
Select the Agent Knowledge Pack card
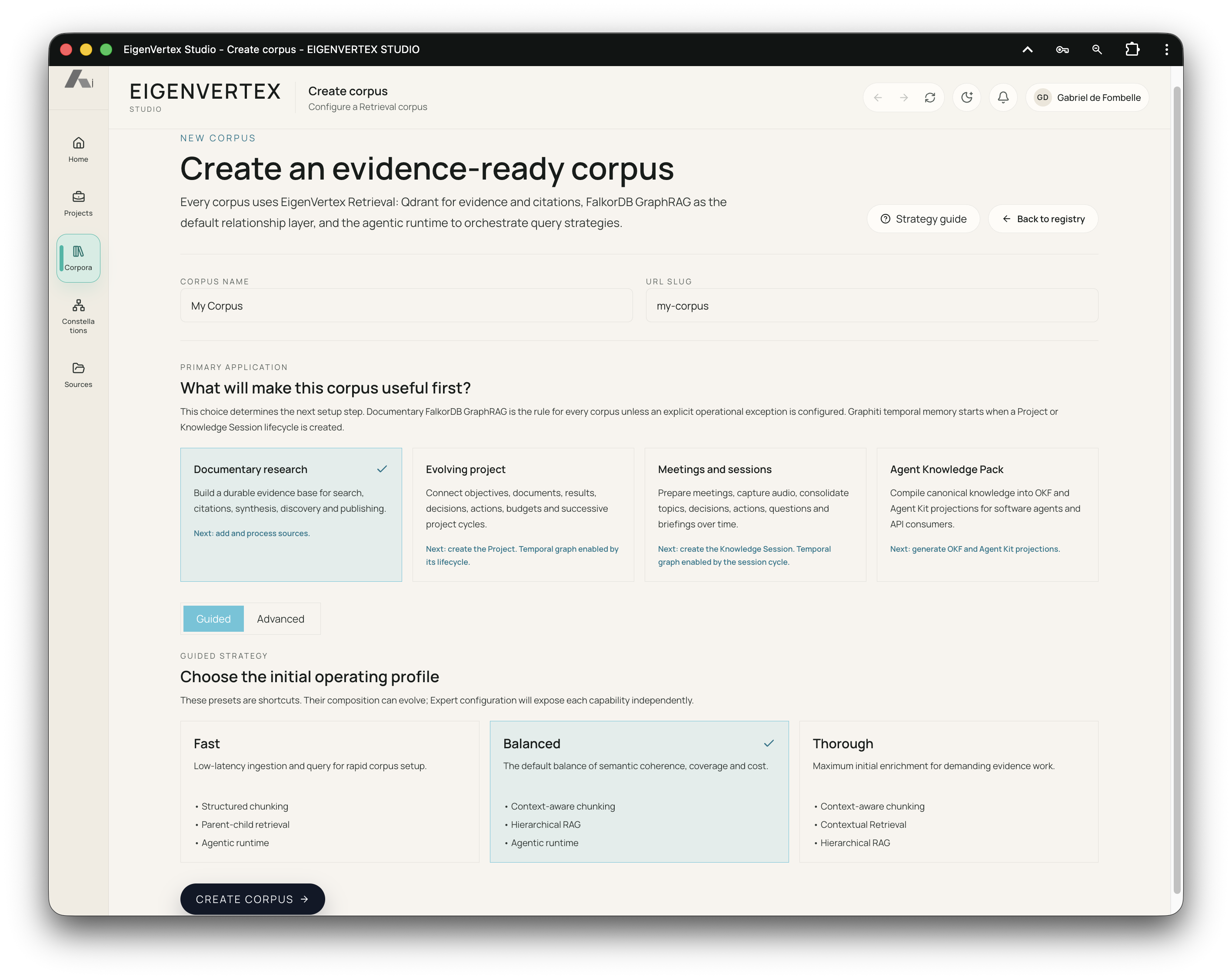pyautogui.click(x=987, y=514)
